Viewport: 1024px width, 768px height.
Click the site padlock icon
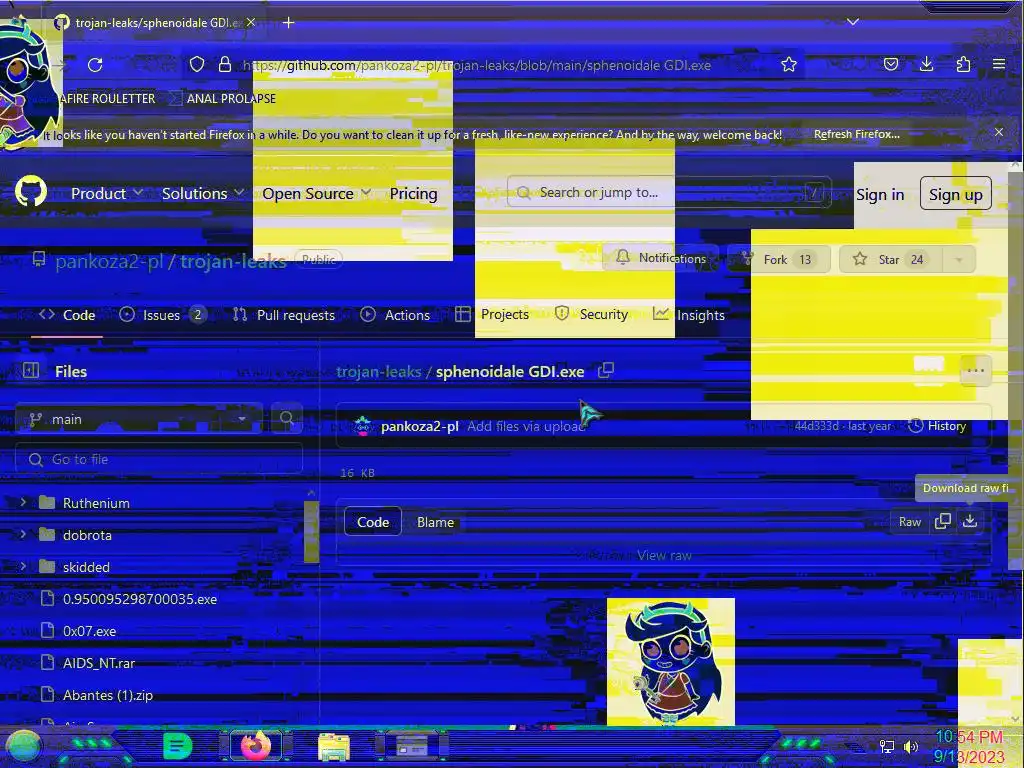pyautogui.click(x=225, y=64)
